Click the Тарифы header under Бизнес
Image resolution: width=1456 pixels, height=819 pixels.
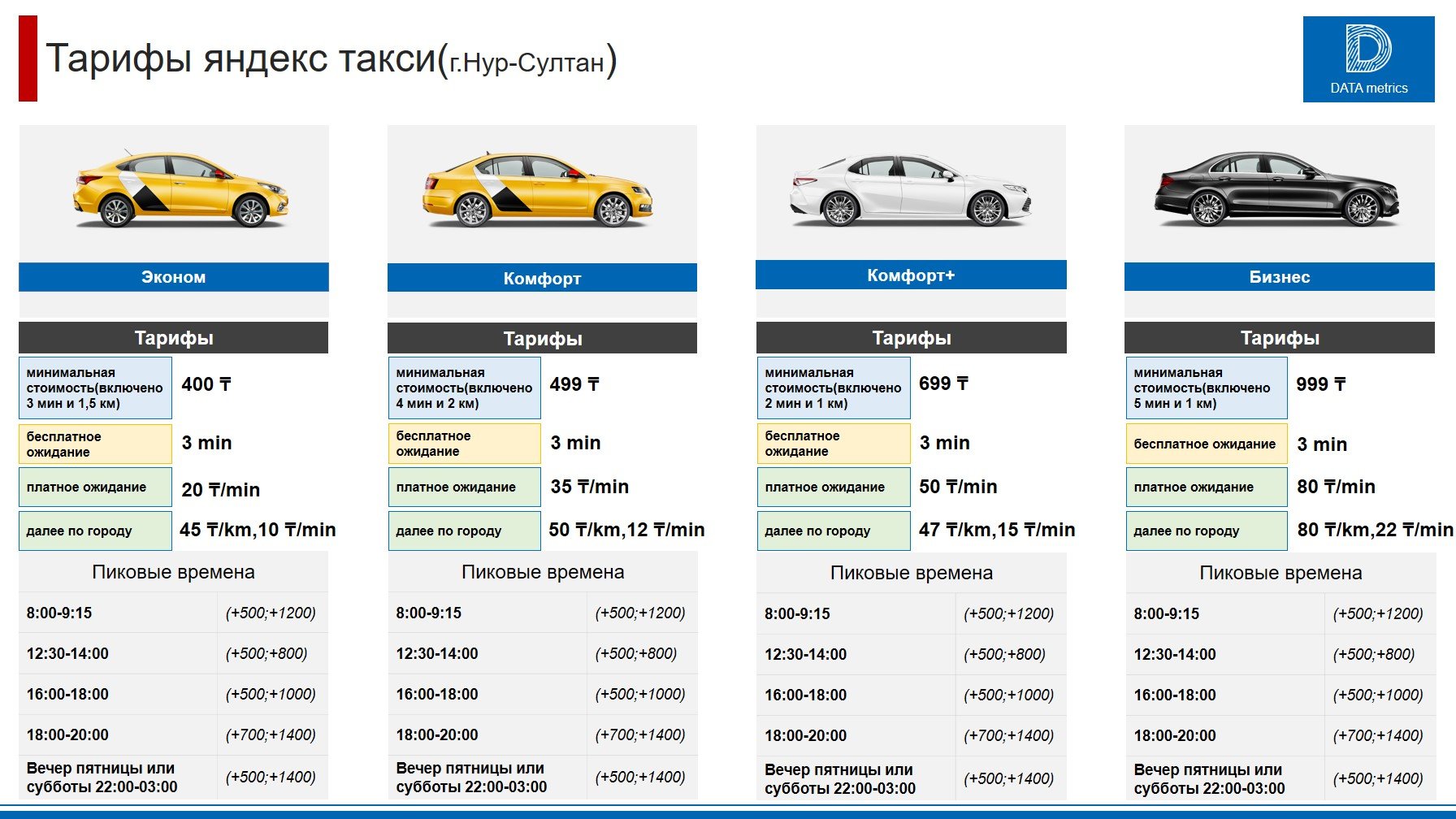(x=1279, y=338)
